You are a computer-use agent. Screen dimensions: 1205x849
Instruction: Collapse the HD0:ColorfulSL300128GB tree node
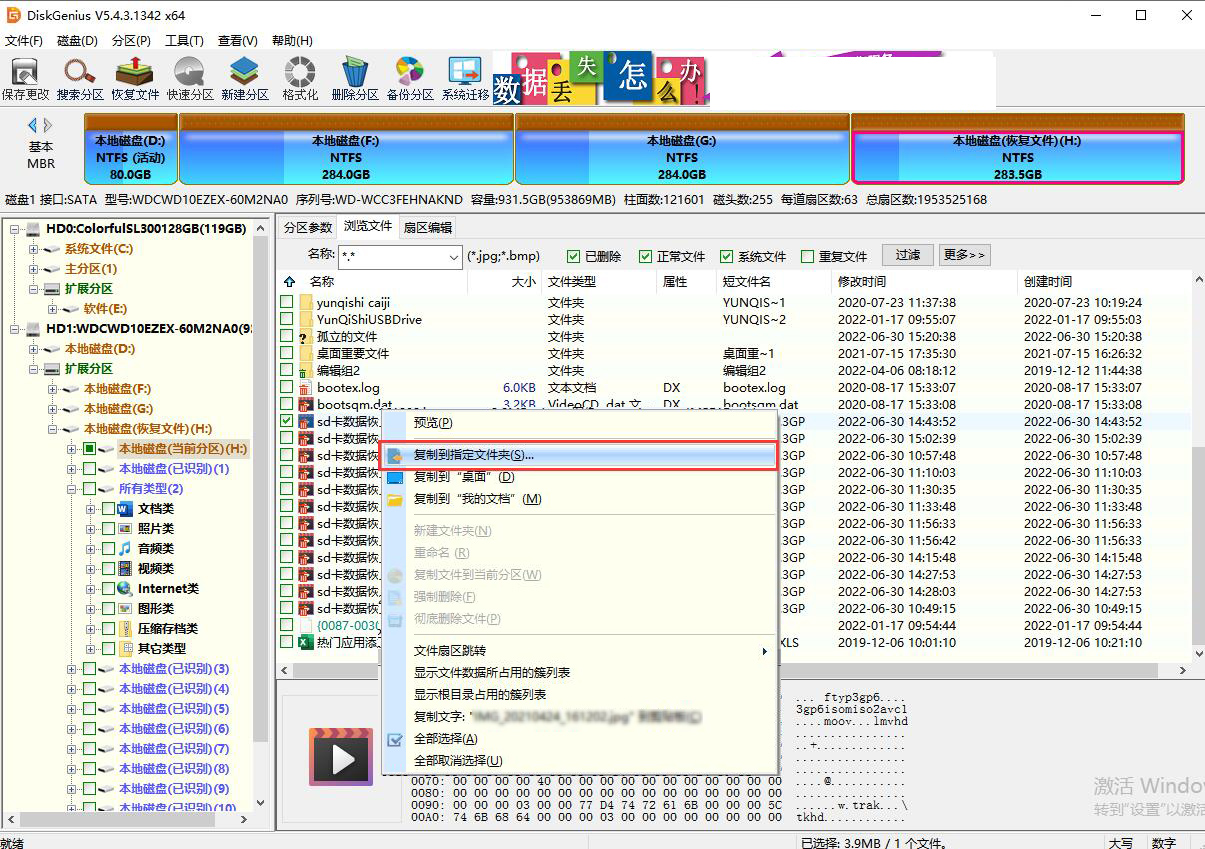pyautogui.click(x=15, y=229)
